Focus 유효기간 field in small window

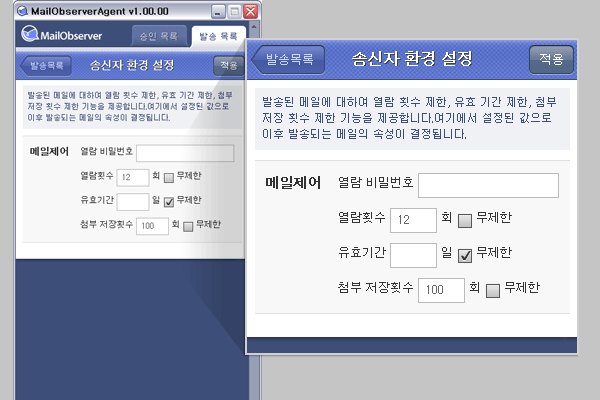[133, 202]
